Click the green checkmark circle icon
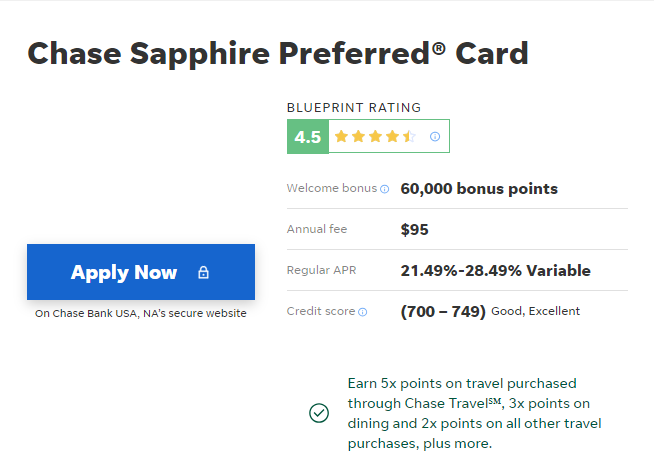This screenshot has height=460, width=654. click(319, 413)
